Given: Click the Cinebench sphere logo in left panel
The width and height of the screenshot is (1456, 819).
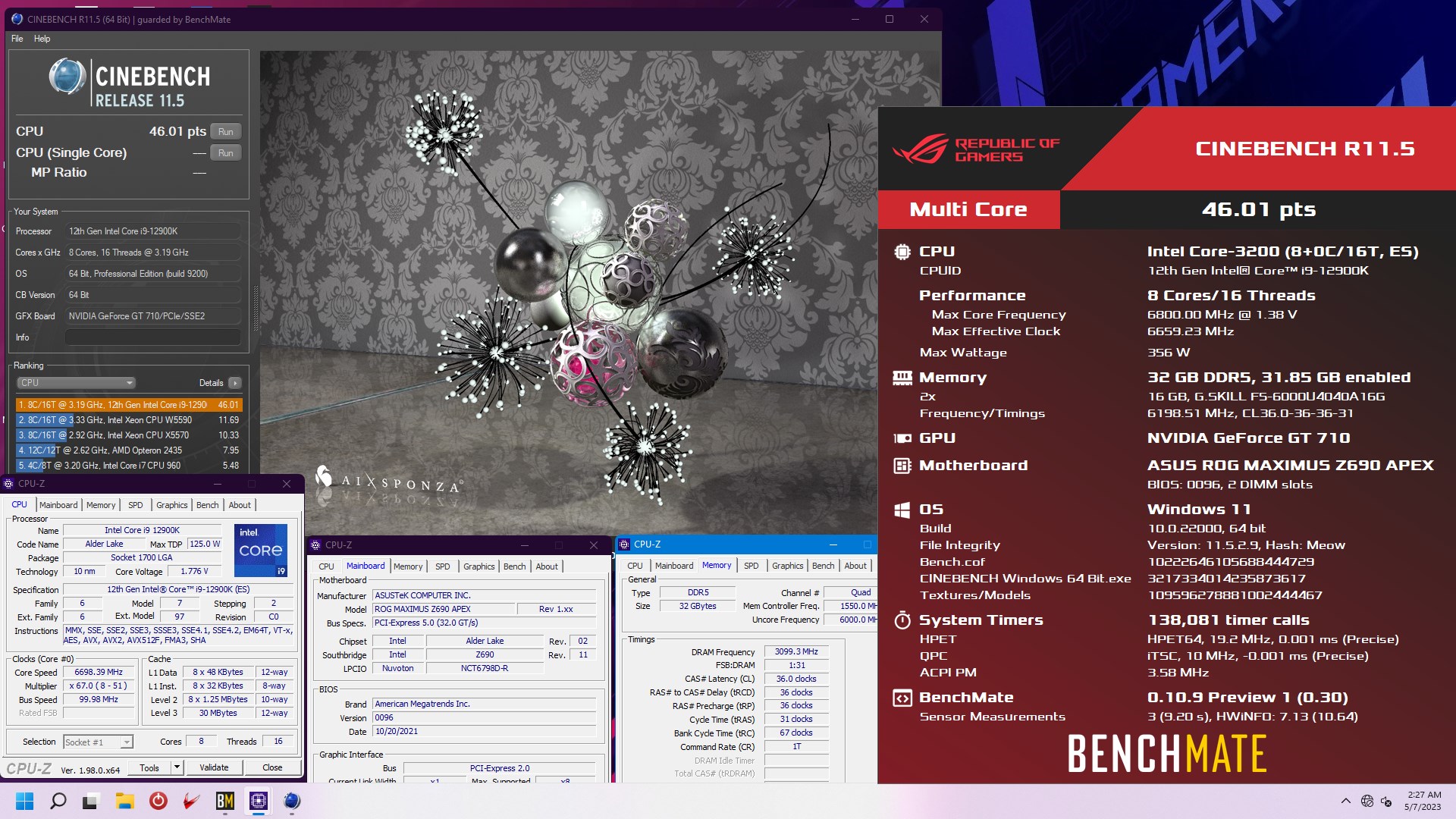Looking at the screenshot, I should click(67, 77).
